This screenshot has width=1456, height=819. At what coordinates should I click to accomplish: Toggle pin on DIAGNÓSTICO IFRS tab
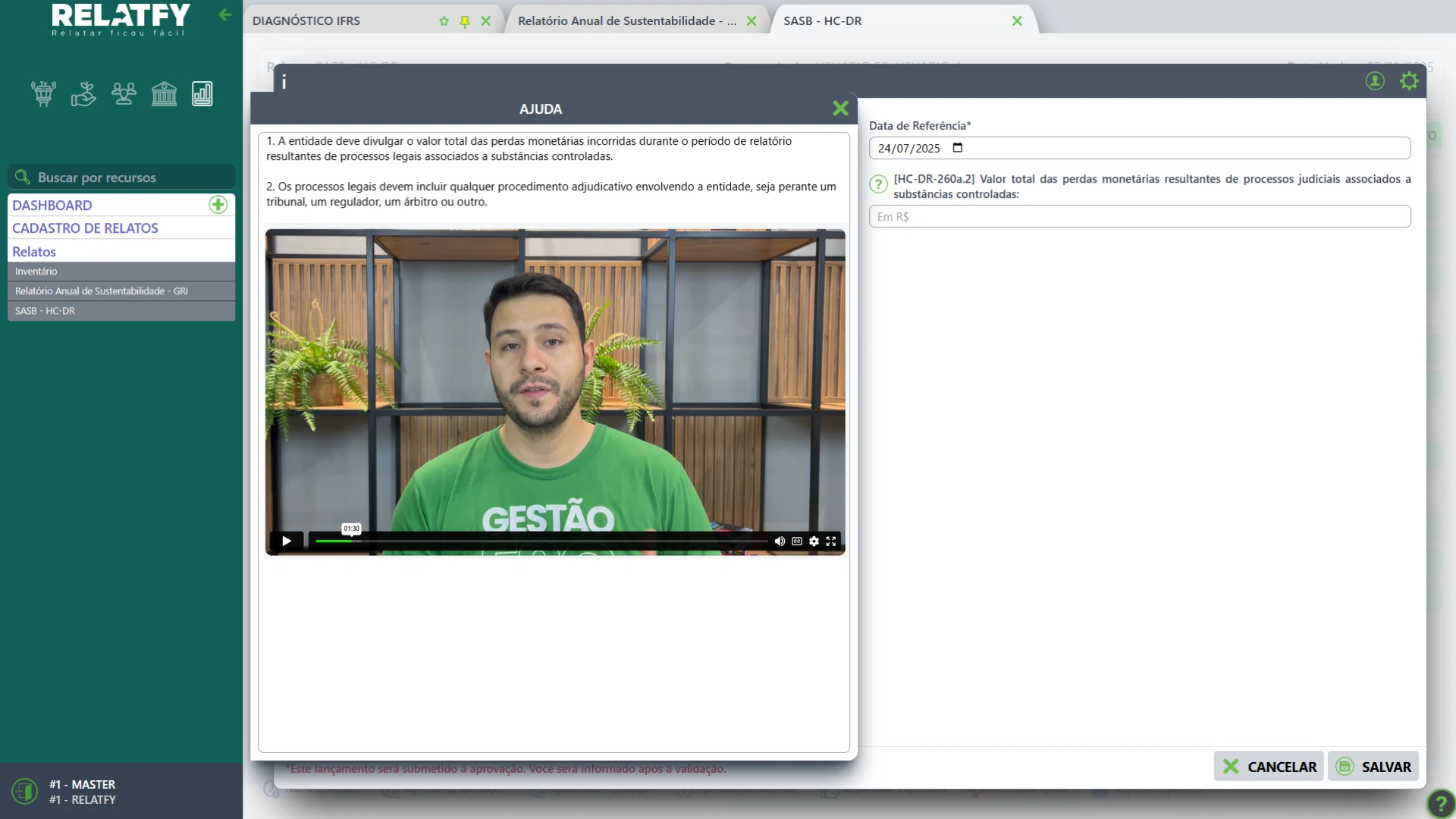point(465,21)
